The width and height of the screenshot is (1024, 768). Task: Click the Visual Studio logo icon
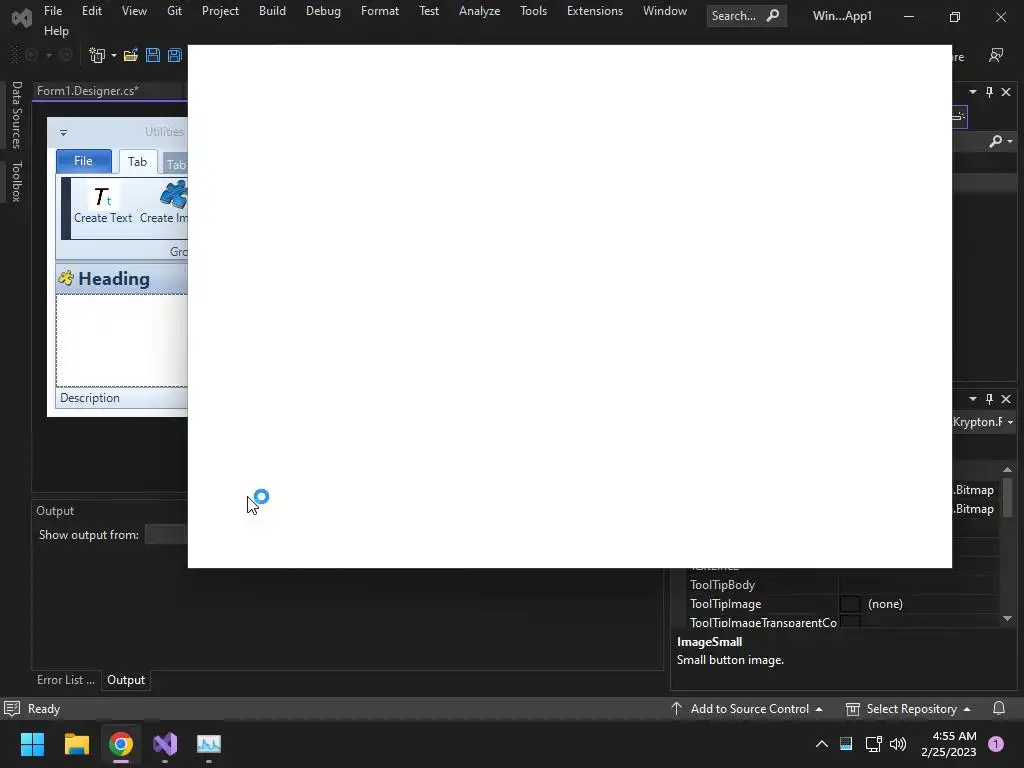[x=22, y=18]
